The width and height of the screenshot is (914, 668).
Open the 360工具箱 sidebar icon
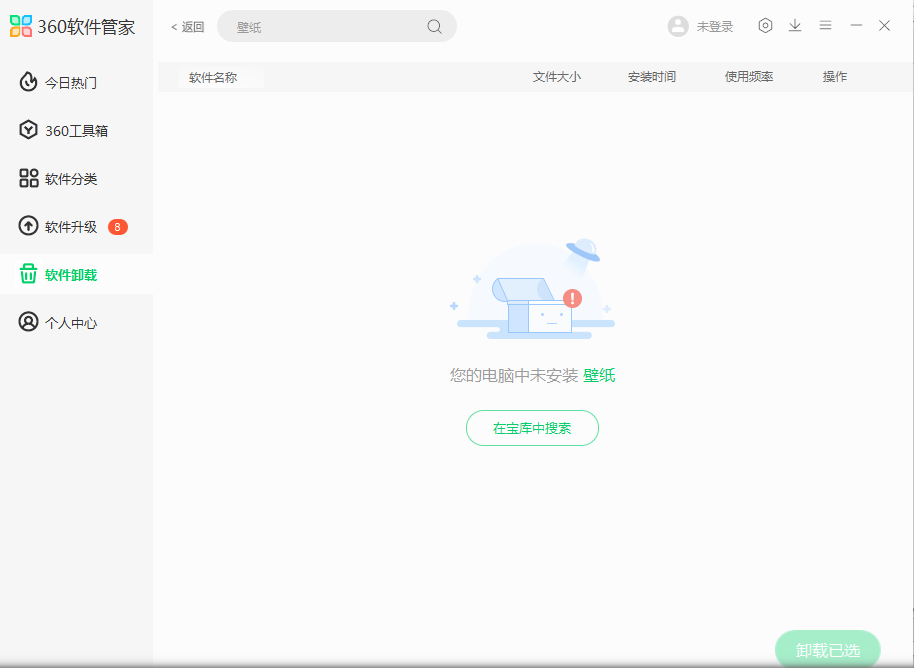tap(28, 130)
